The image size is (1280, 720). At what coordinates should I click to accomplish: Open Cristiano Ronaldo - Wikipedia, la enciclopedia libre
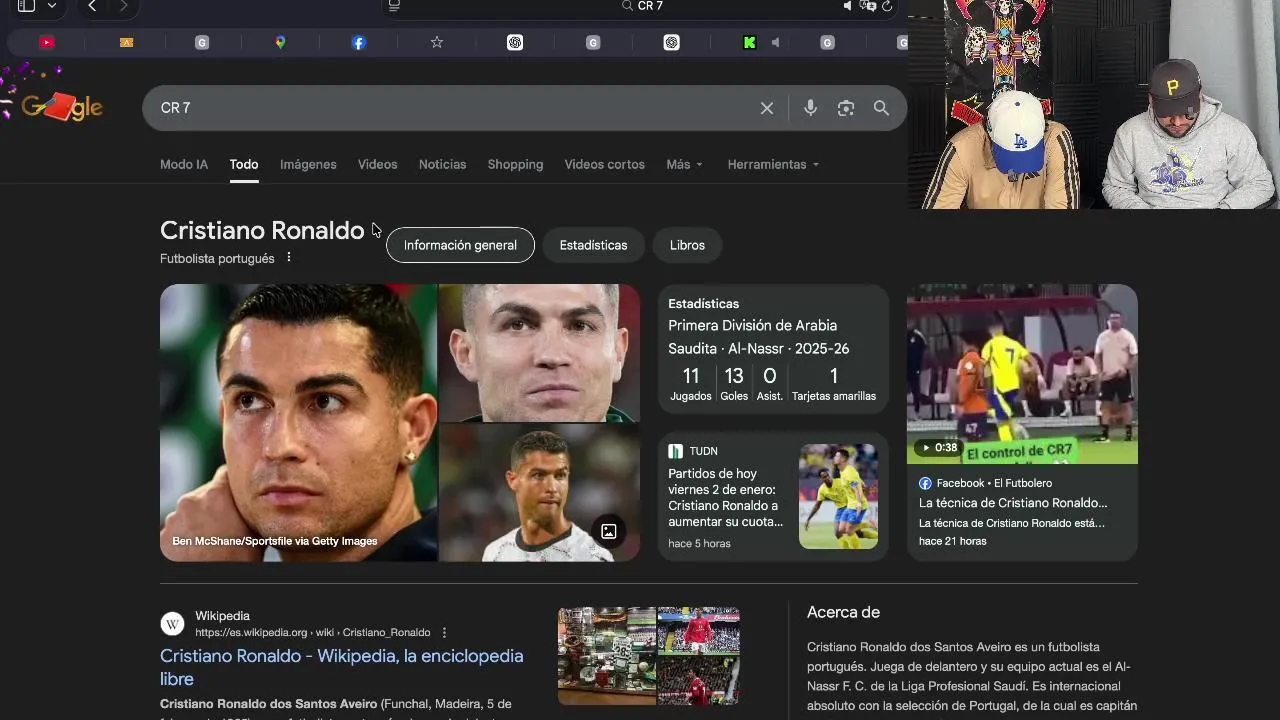click(342, 667)
